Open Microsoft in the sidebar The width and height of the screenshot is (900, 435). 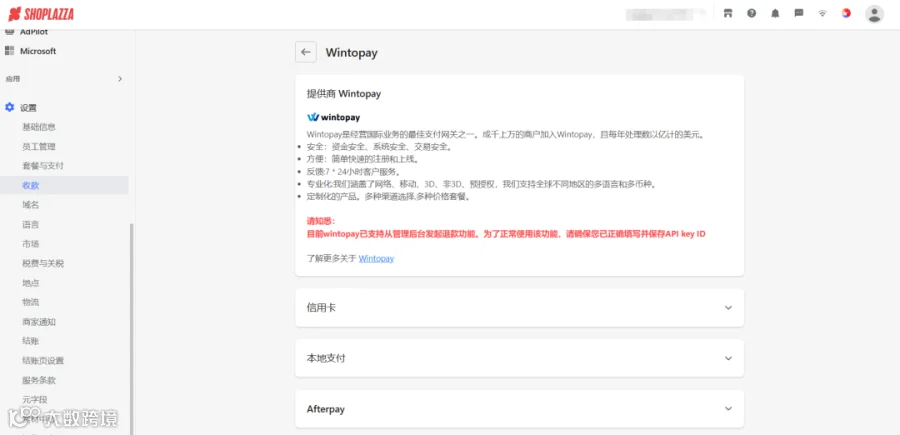(x=38, y=51)
